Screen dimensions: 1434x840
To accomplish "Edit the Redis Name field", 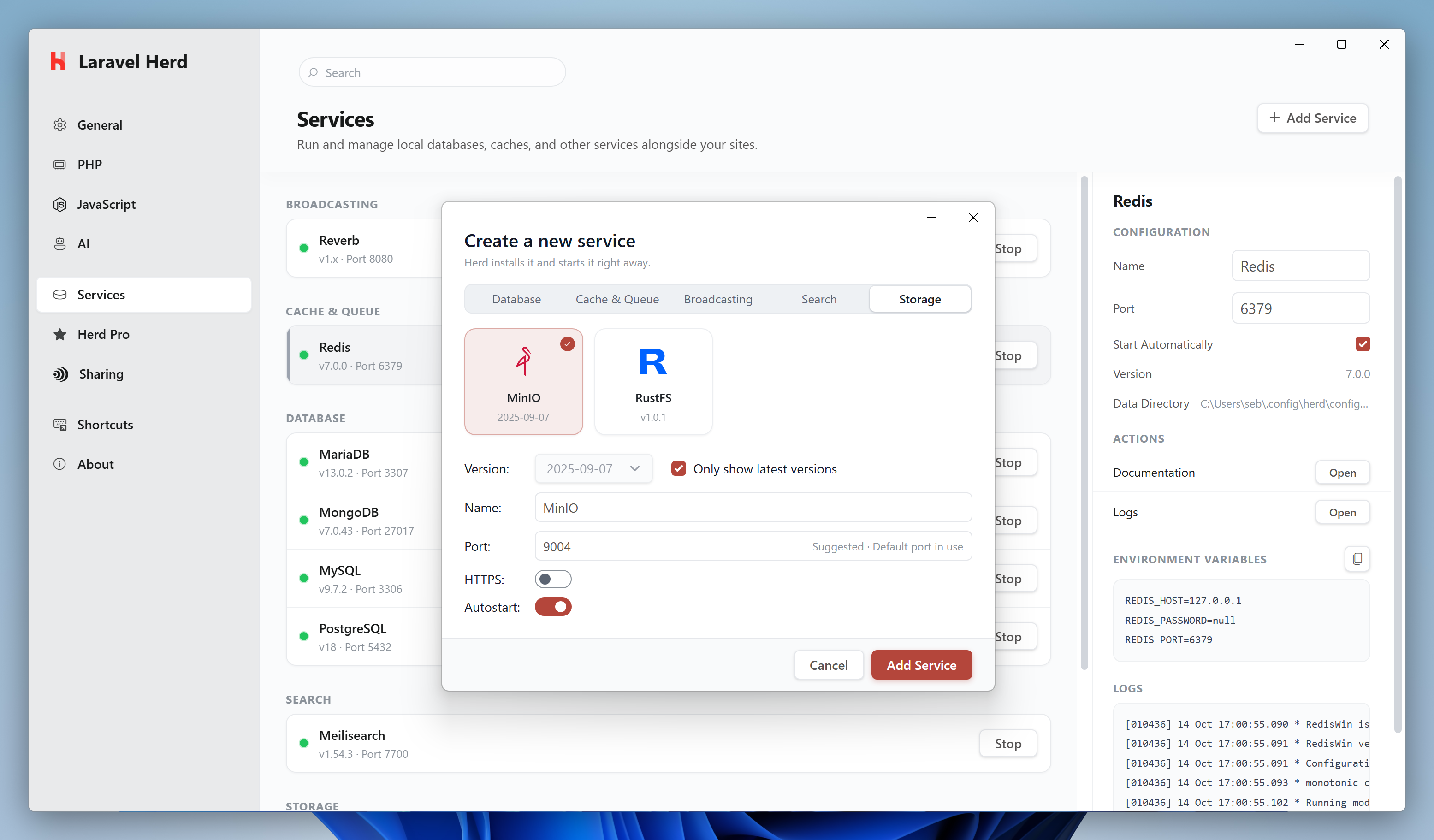I will [1300, 266].
